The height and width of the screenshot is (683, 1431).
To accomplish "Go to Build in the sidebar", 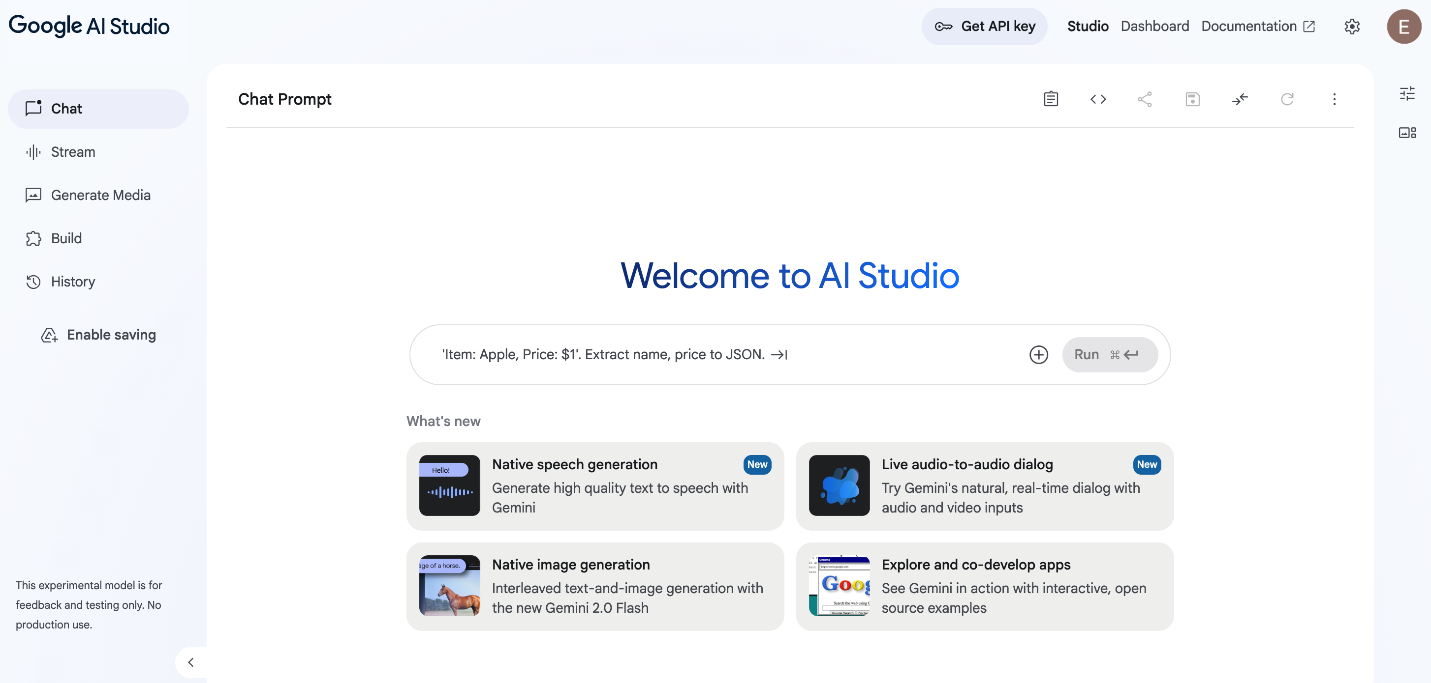I will tap(98, 238).
